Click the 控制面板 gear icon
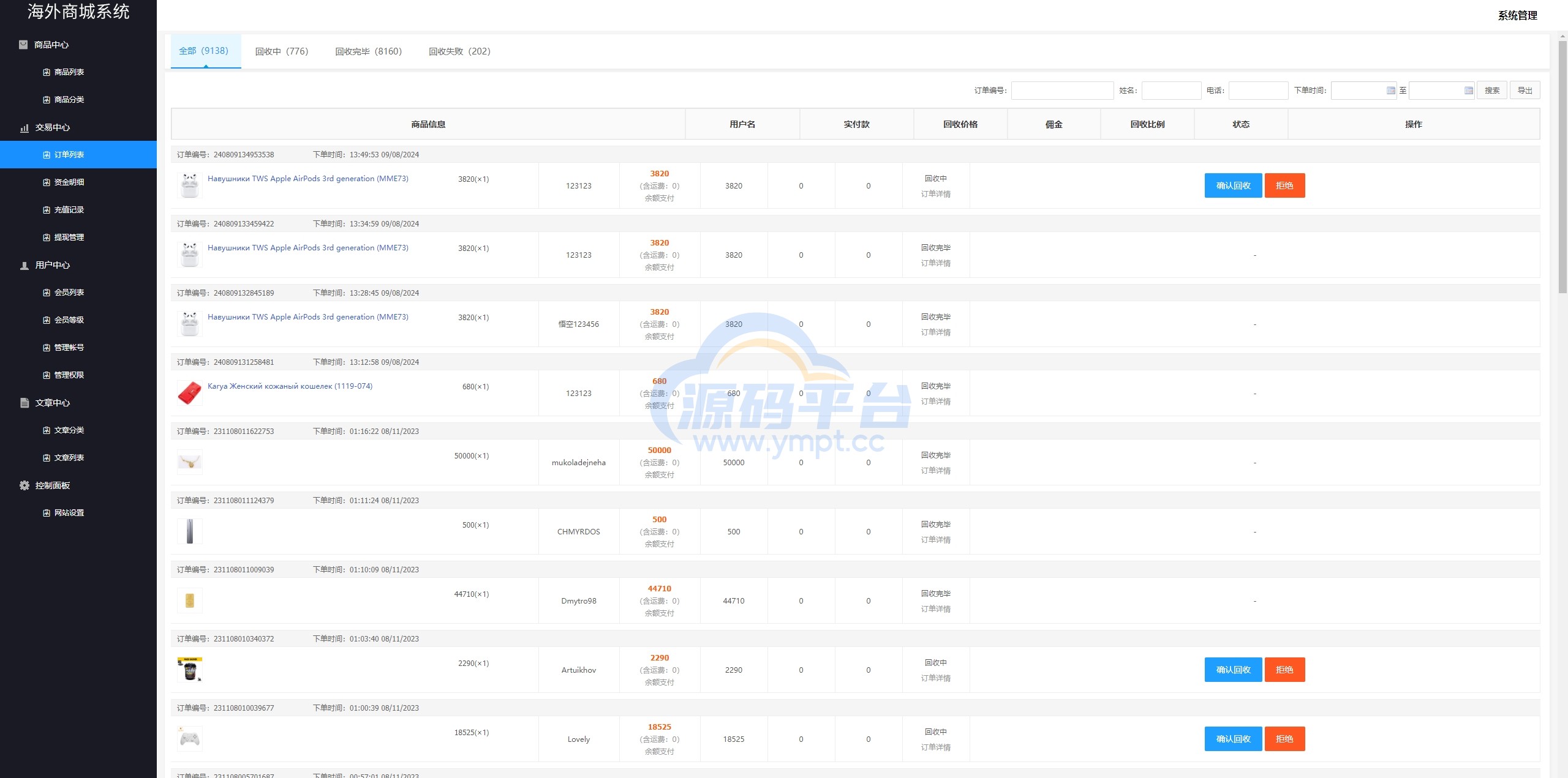The image size is (1568, 778). (x=24, y=485)
